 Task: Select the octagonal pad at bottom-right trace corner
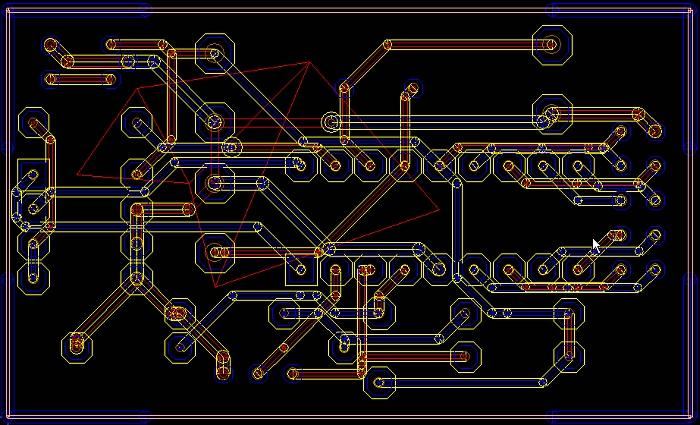pos(569,352)
